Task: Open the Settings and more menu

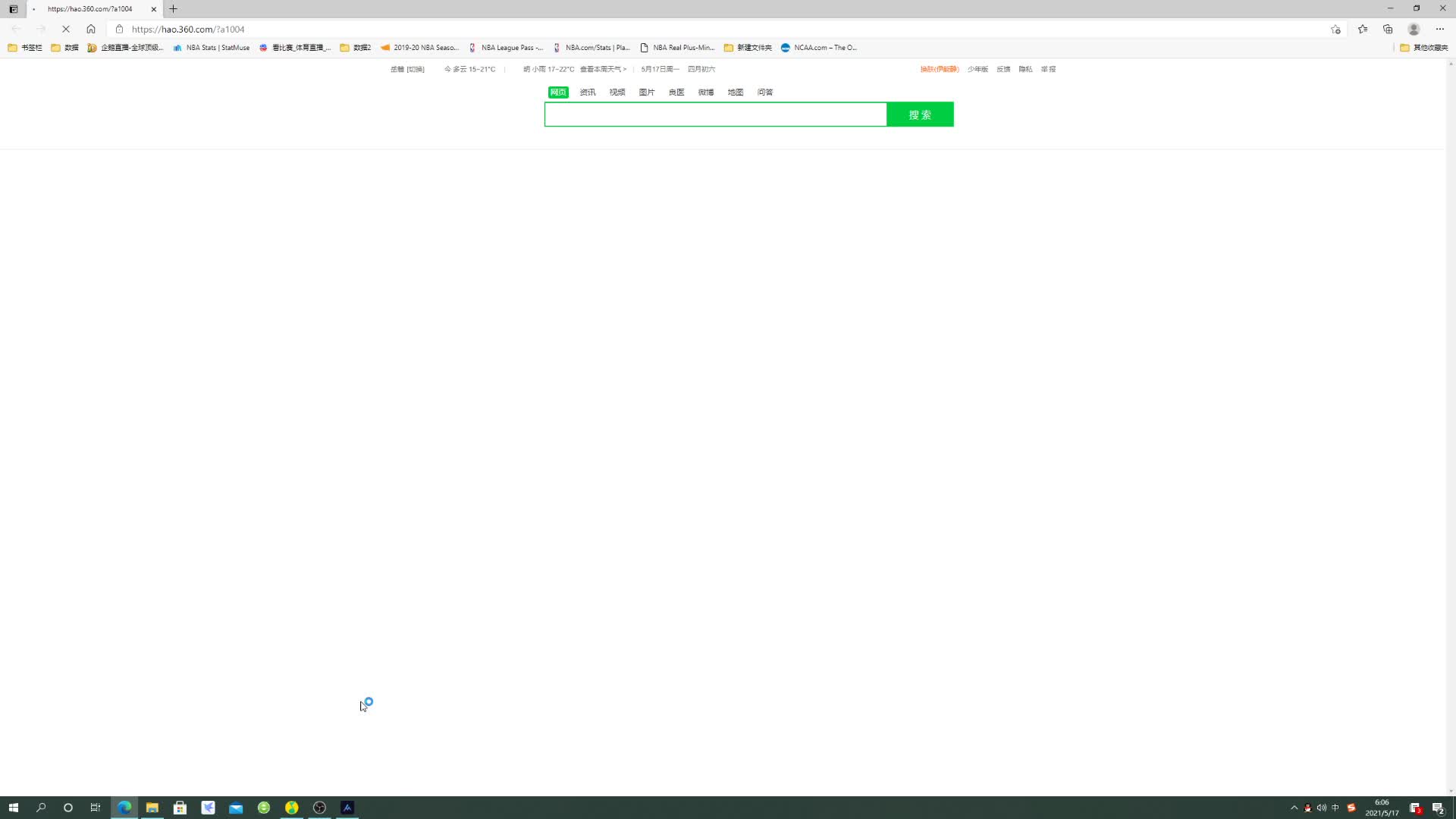Action: [1439, 29]
